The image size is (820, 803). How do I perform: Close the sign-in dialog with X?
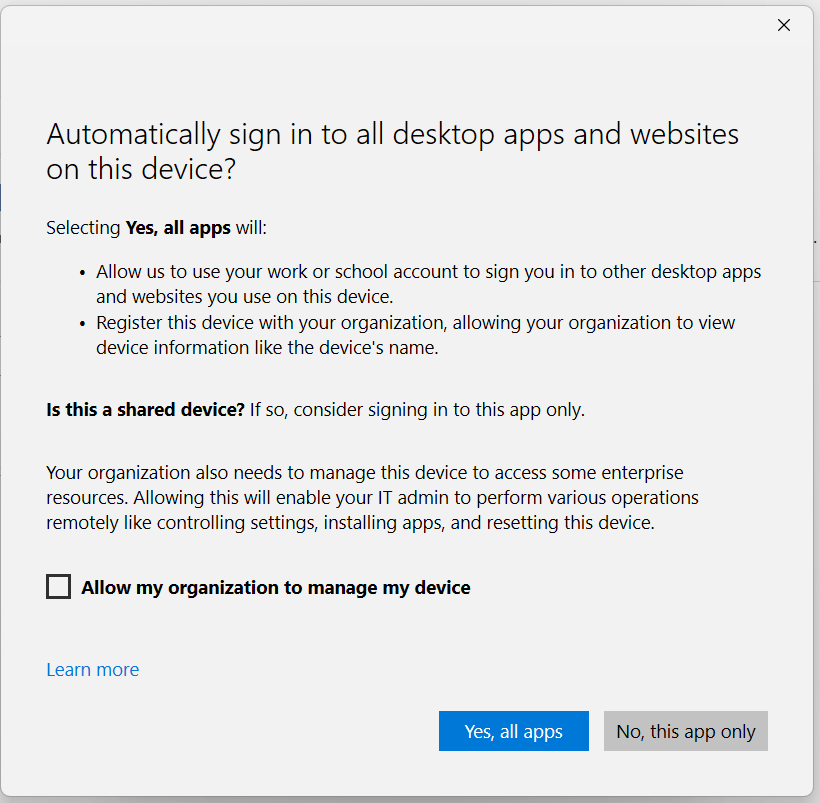pyautogui.click(x=783, y=25)
